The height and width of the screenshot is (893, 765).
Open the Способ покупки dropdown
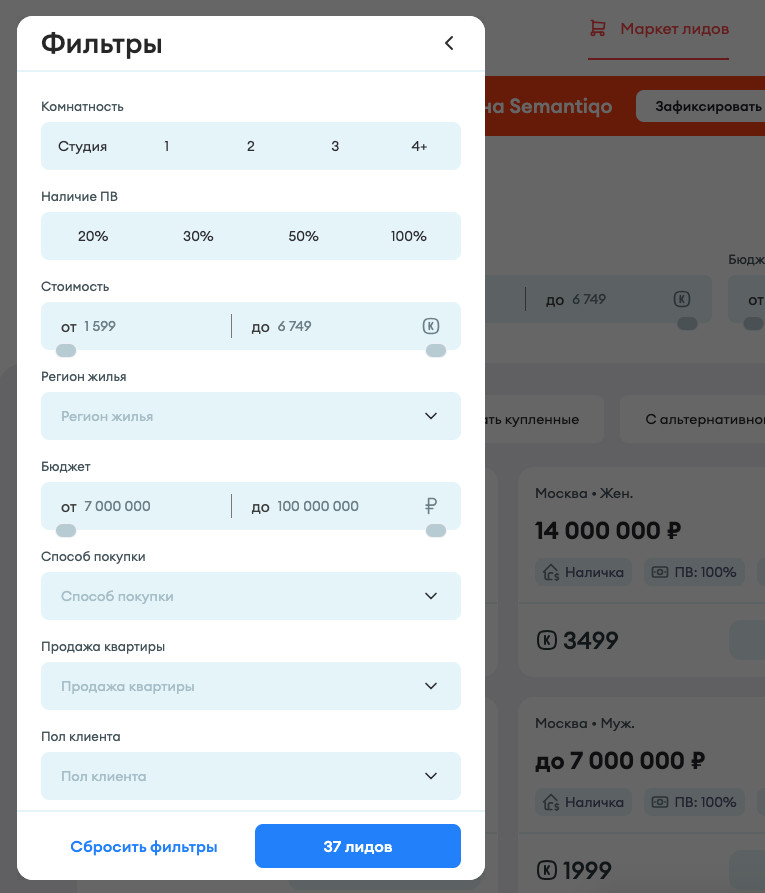[x=251, y=596]
